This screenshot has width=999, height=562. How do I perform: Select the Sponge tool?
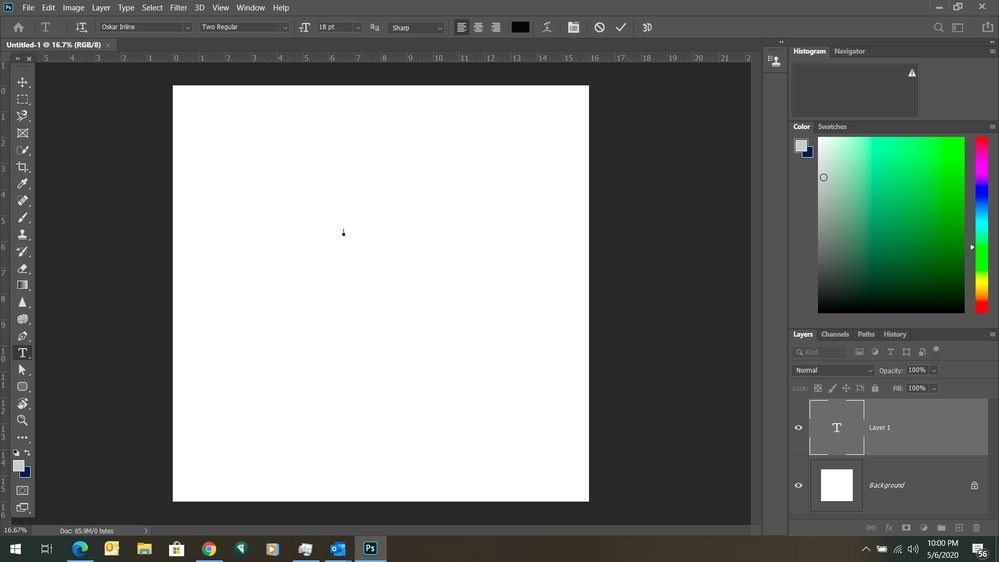tap(22, 319)
